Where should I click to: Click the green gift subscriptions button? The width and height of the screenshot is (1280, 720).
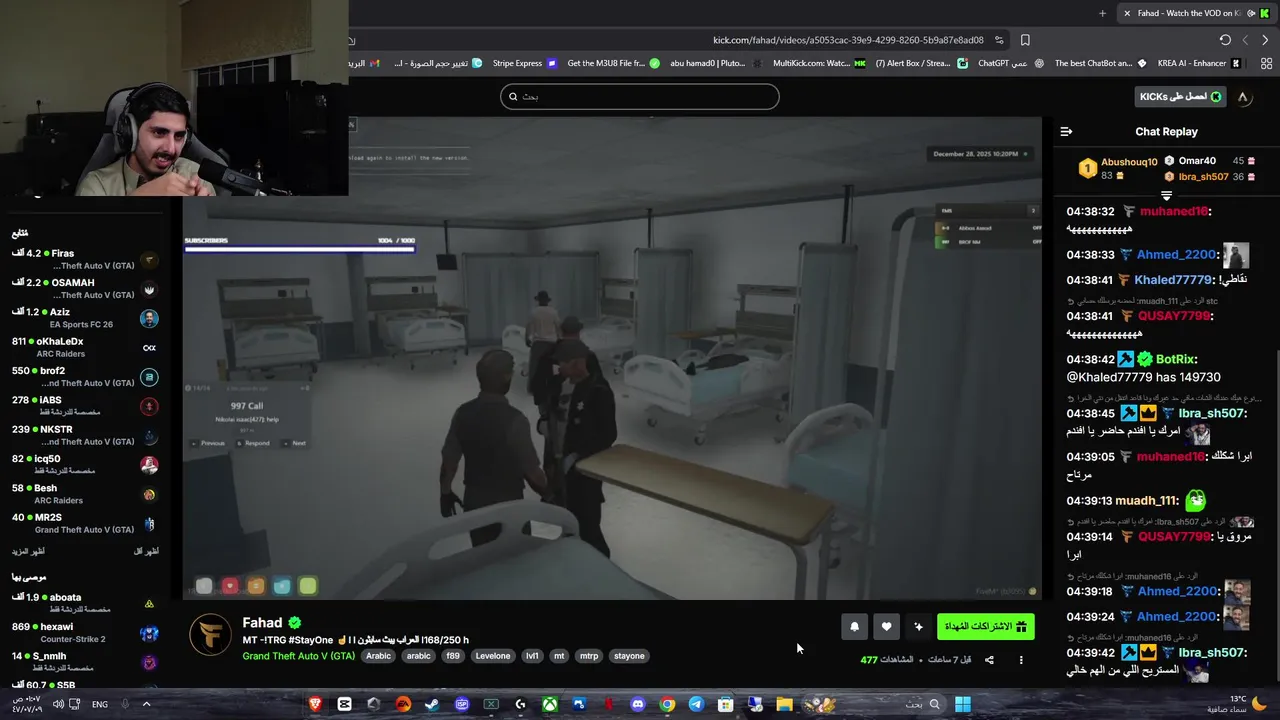click(x=986, y=627)
